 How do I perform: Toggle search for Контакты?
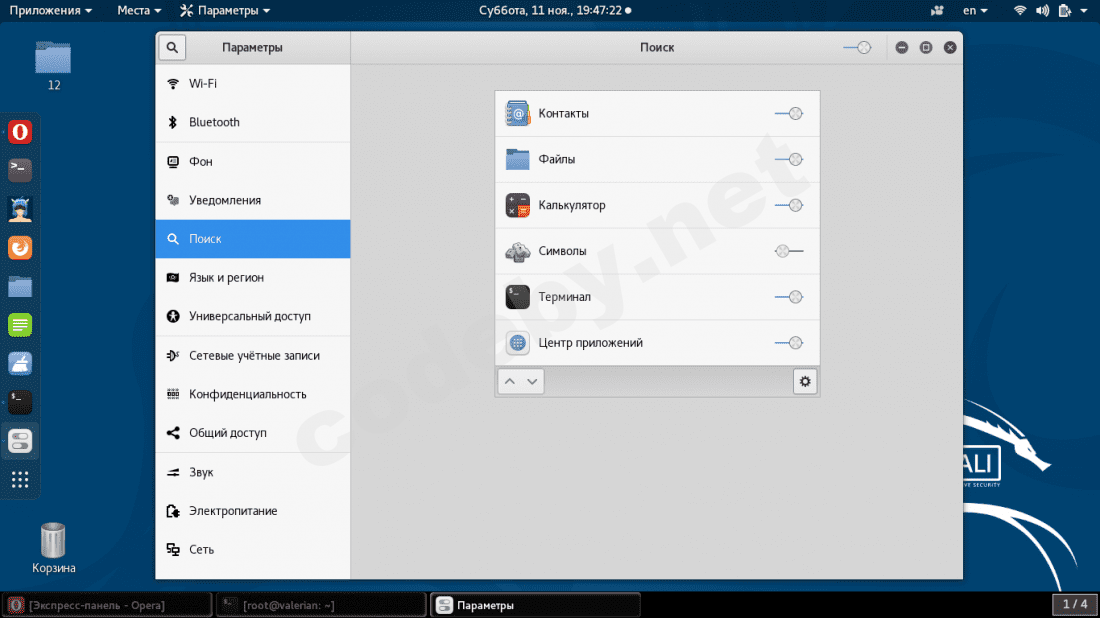(789, 114)
